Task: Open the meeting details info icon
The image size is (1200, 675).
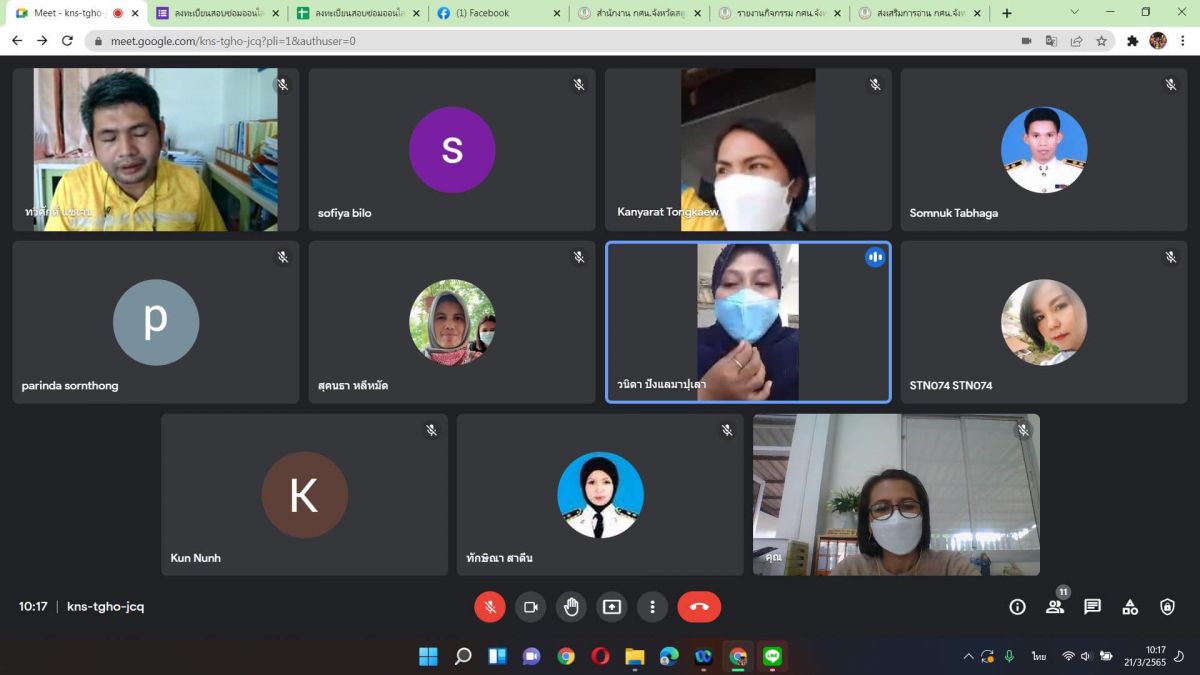Action: pyautogui.click(x=1017, y=607)
